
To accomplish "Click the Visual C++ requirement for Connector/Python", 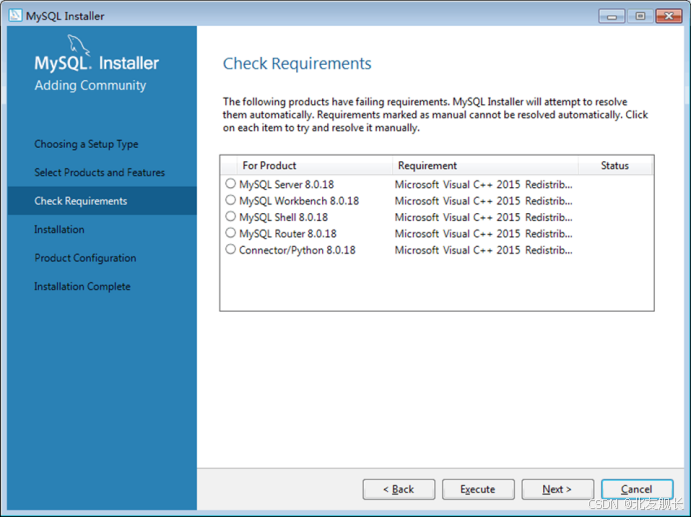I will click(x=484, y=250).
